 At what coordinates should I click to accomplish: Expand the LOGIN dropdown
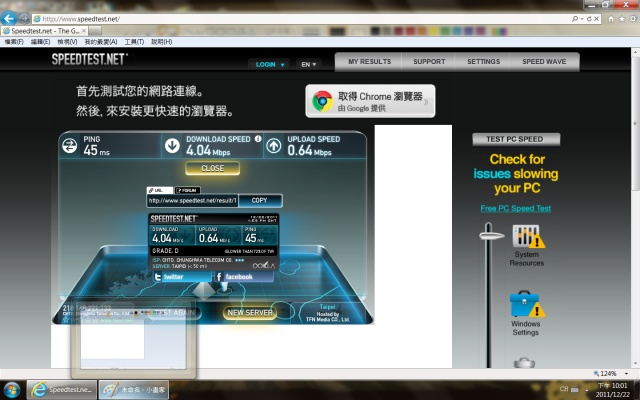click(269, 64)
